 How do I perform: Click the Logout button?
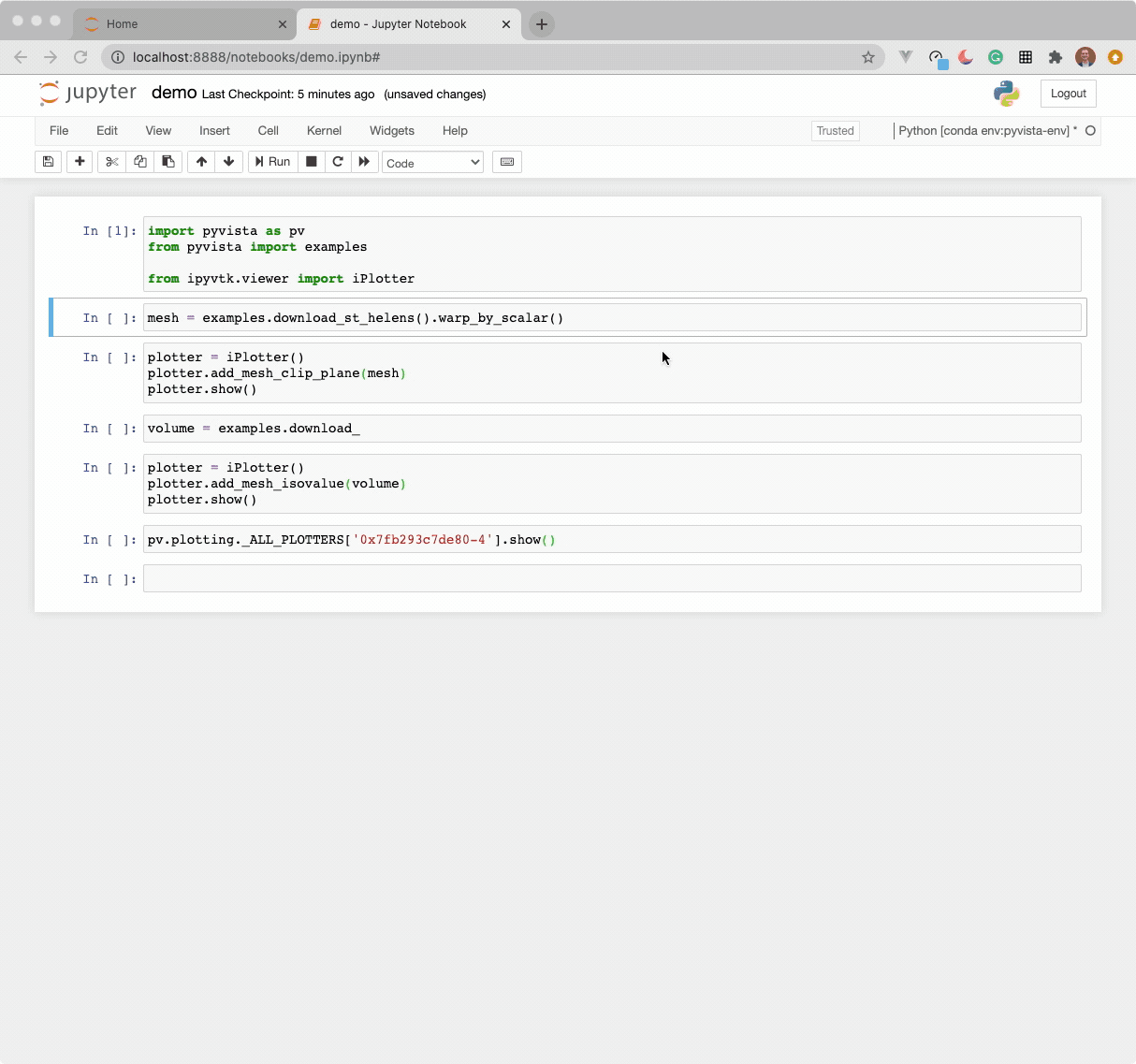pyautogui.click(x=1068, y=94)
